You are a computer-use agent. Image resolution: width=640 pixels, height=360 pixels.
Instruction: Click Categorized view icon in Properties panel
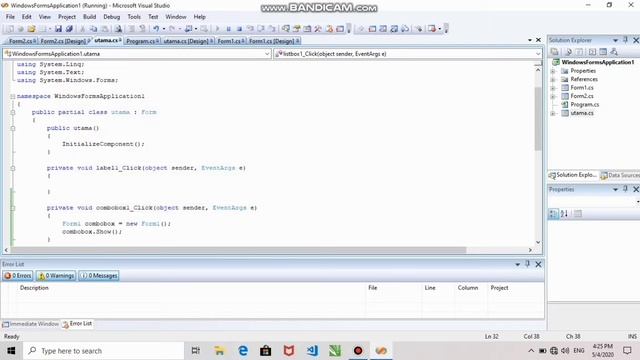pos(553,213)
